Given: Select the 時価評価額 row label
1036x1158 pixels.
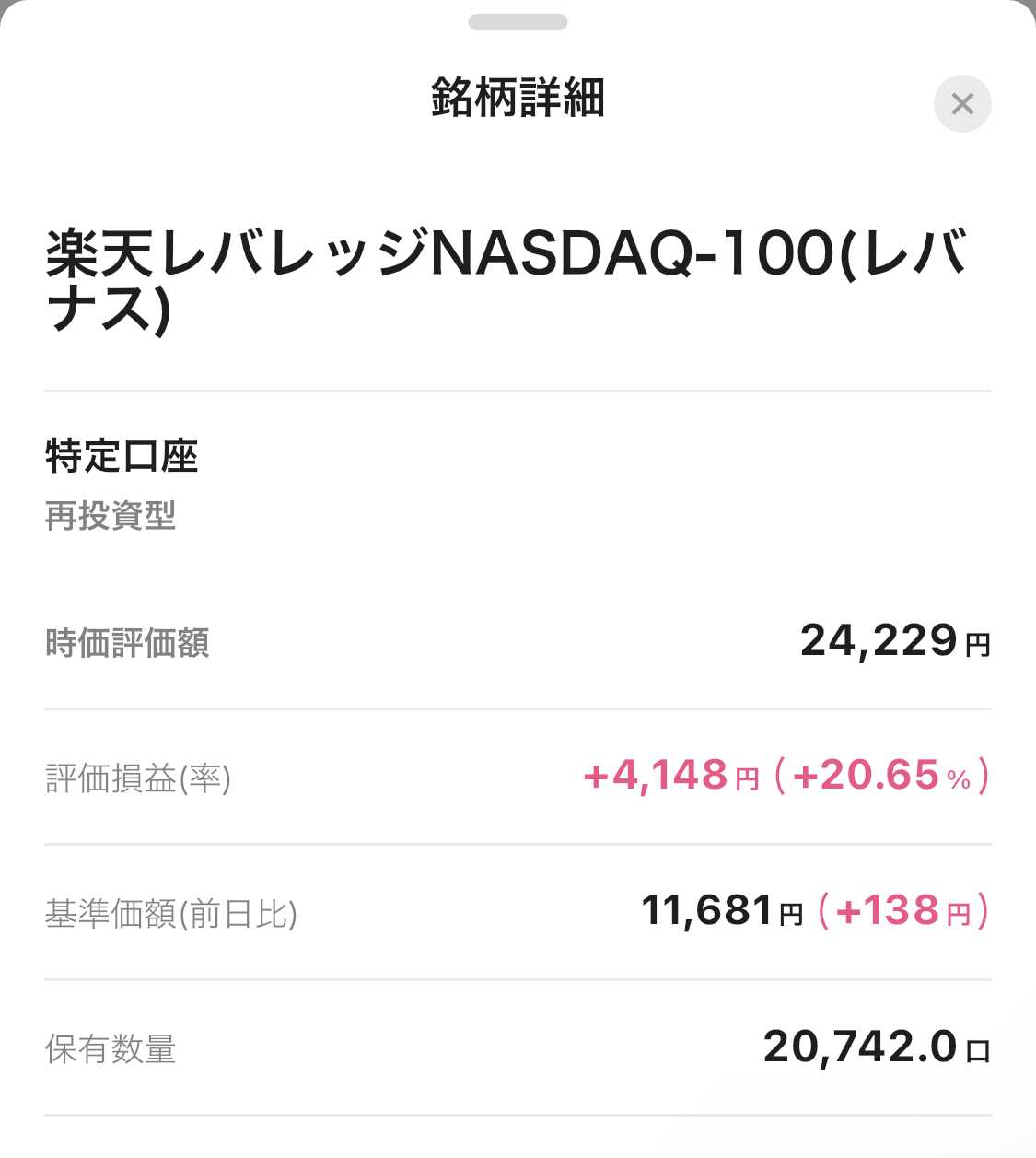Looking at the screenshot, I should pyautogui.click(x=127, y=642).
